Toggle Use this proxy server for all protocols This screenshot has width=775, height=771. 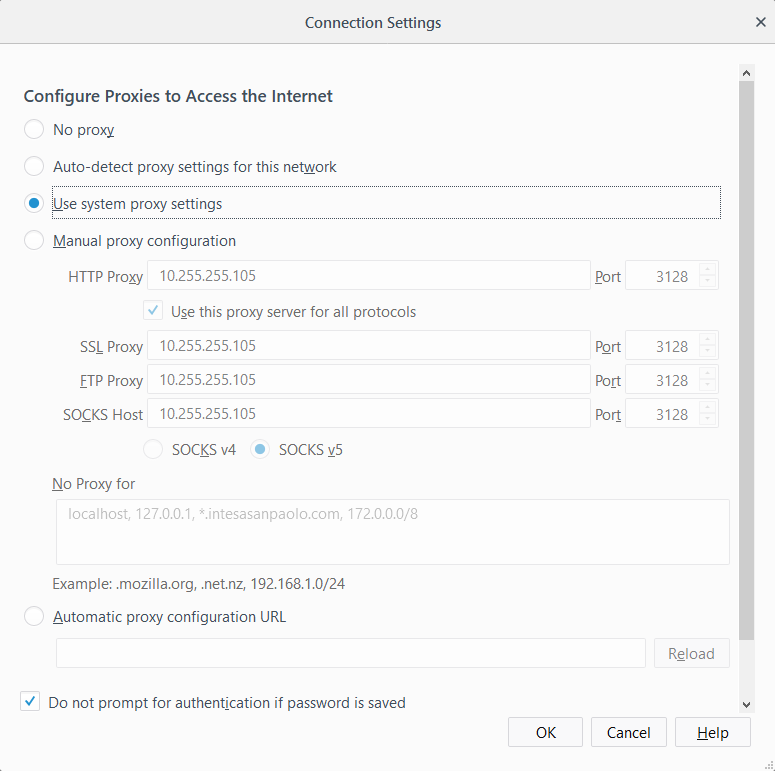(x=153, y=311)
